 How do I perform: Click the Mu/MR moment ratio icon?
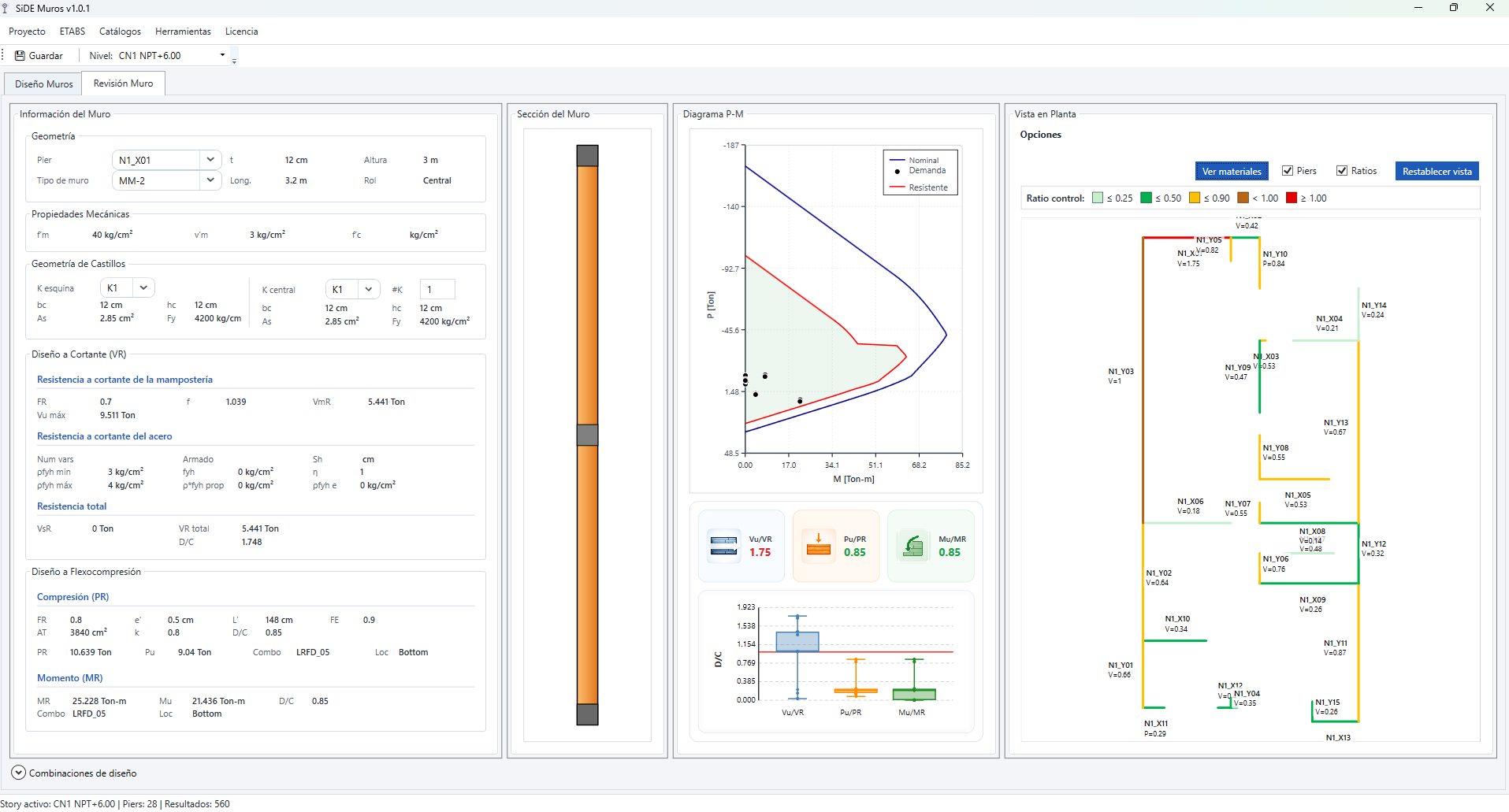click(913, 546)
